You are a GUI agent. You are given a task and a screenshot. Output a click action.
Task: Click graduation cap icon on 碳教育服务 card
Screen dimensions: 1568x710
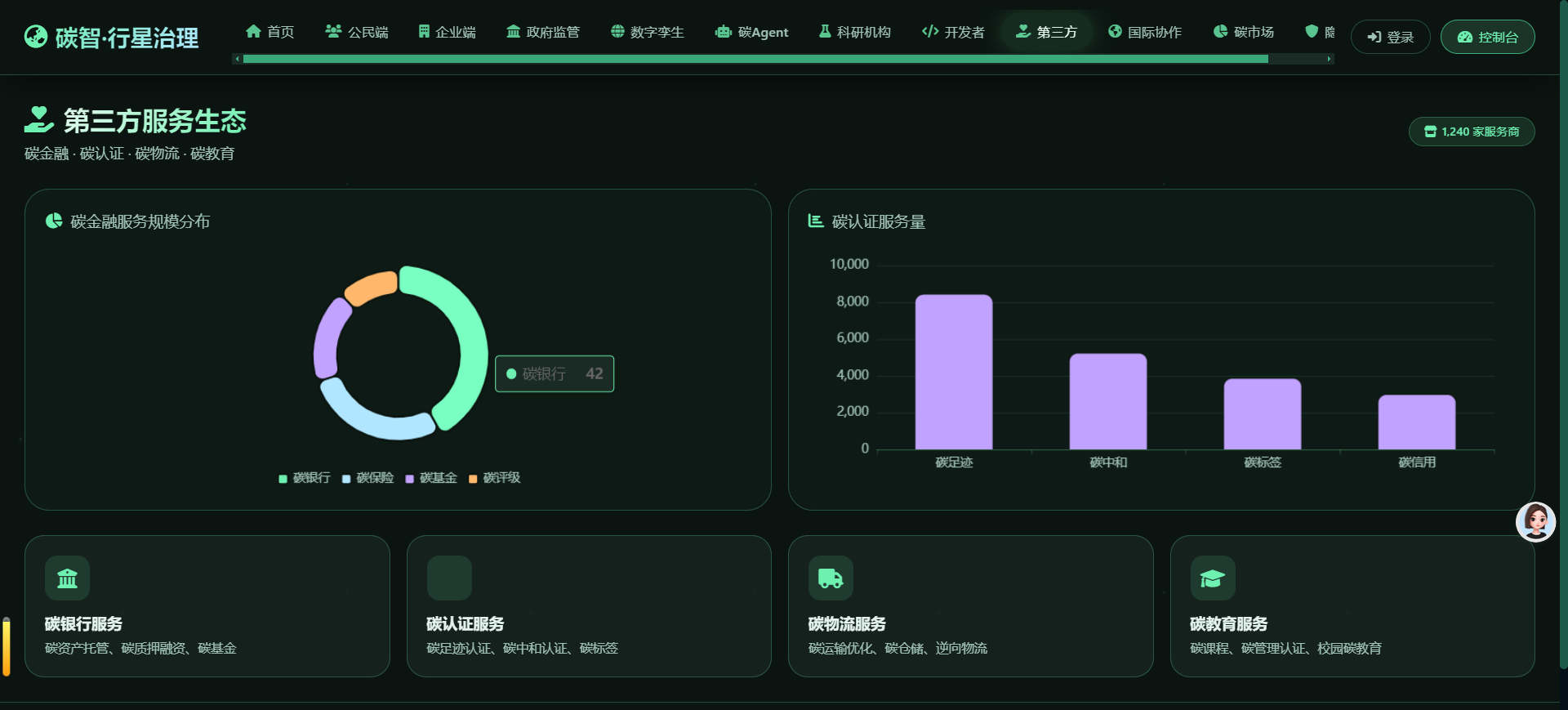coord(1213,578)
